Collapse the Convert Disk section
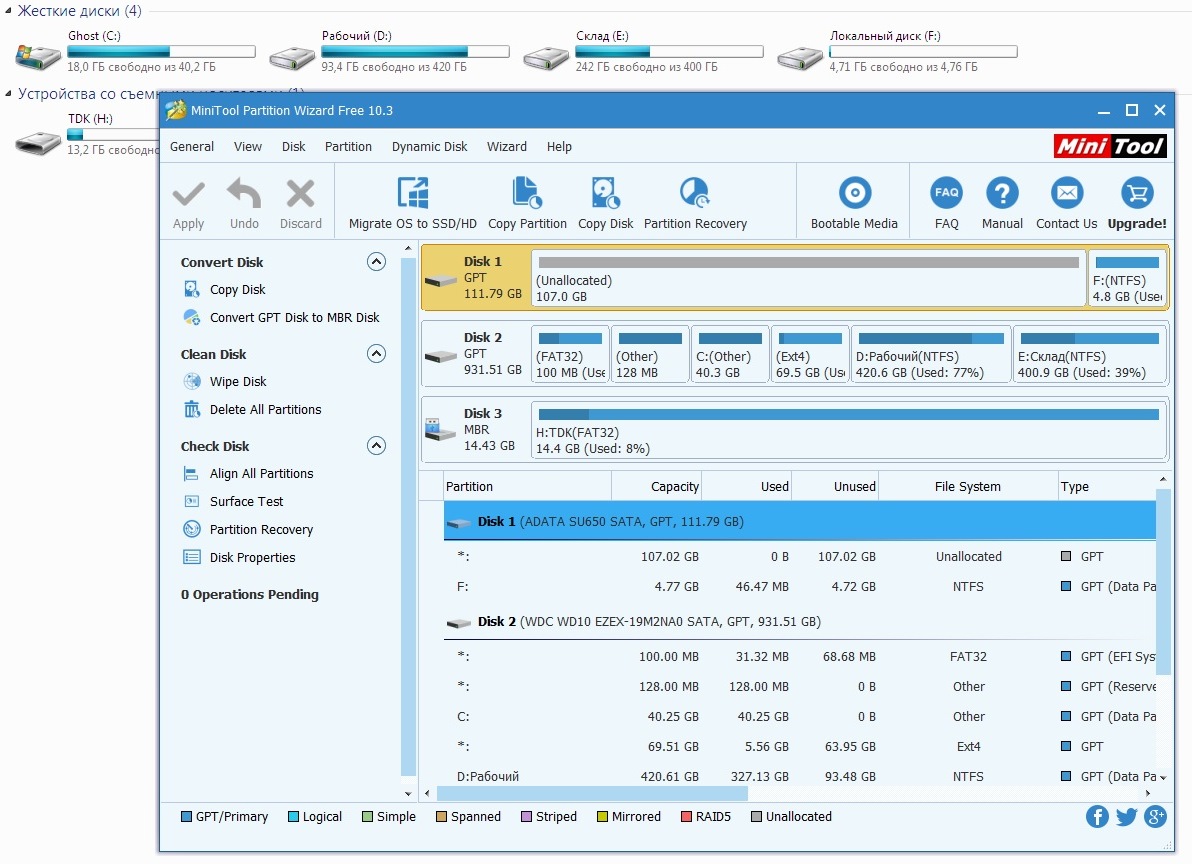 (x=376, y=262)
